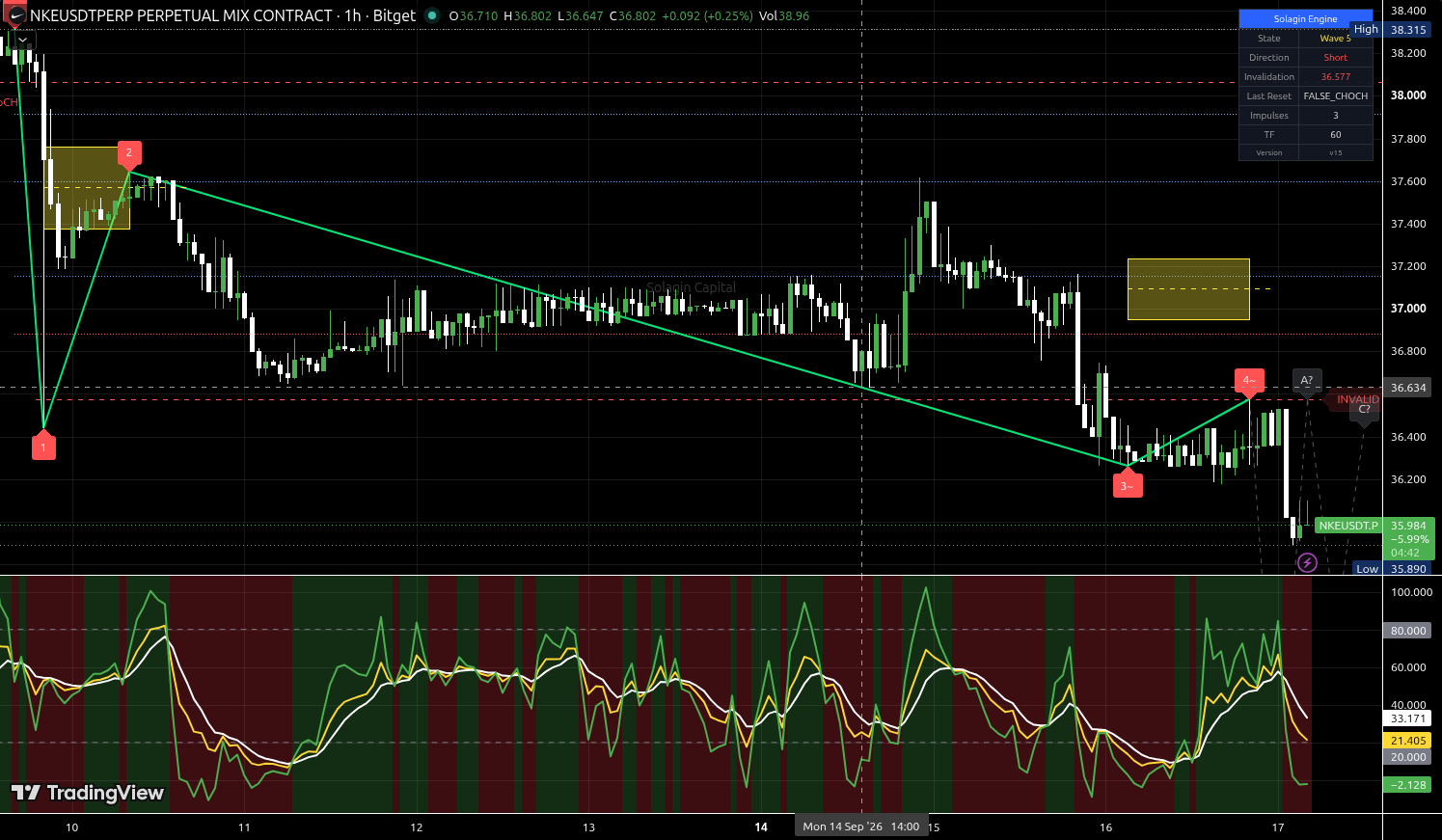Click the Solagin Engine table header
1442x840 pixels.
[x=1306, y=18]
